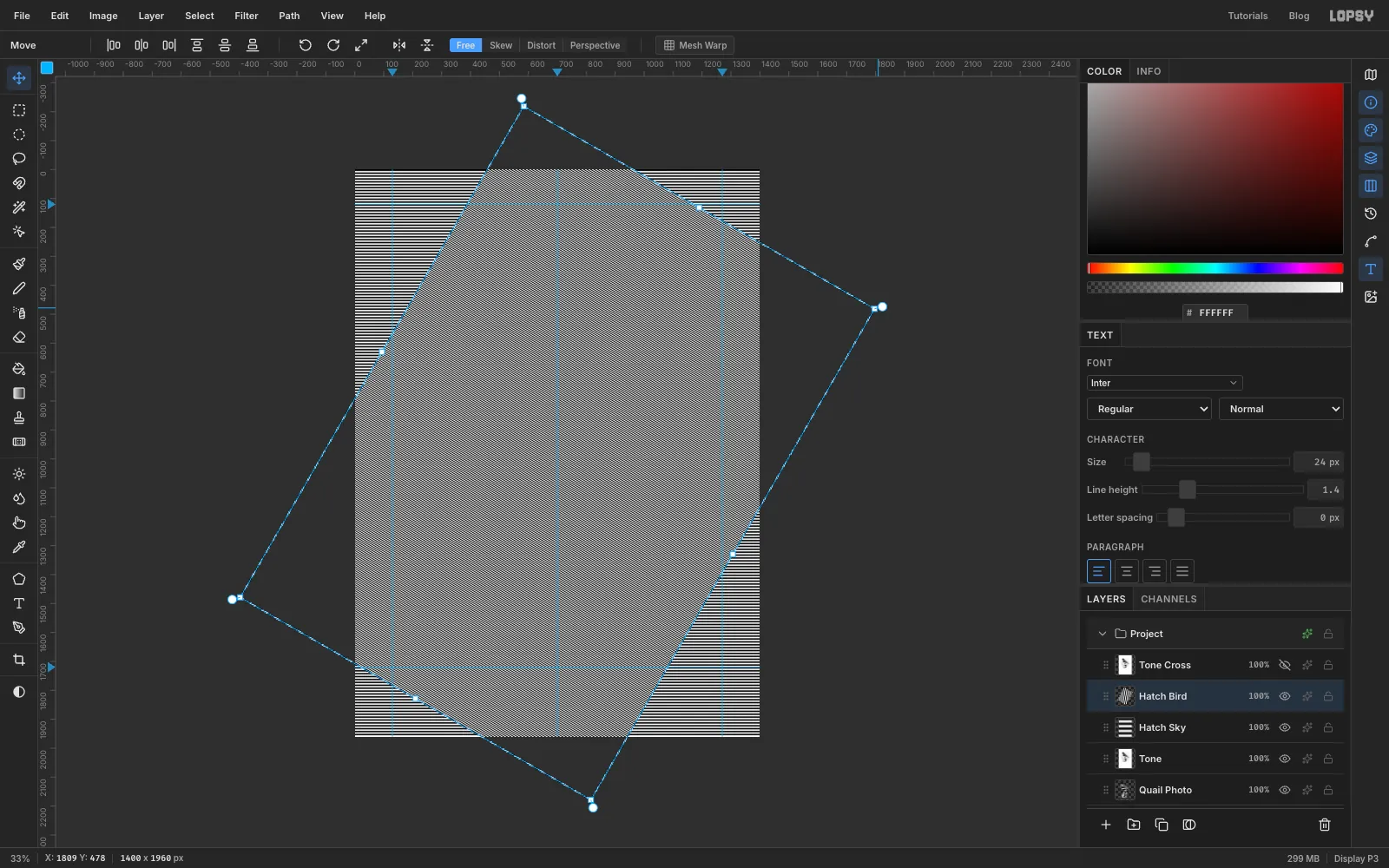The image size is (1389, 868).
Task: Open the File menu
Action: point(22,16)
